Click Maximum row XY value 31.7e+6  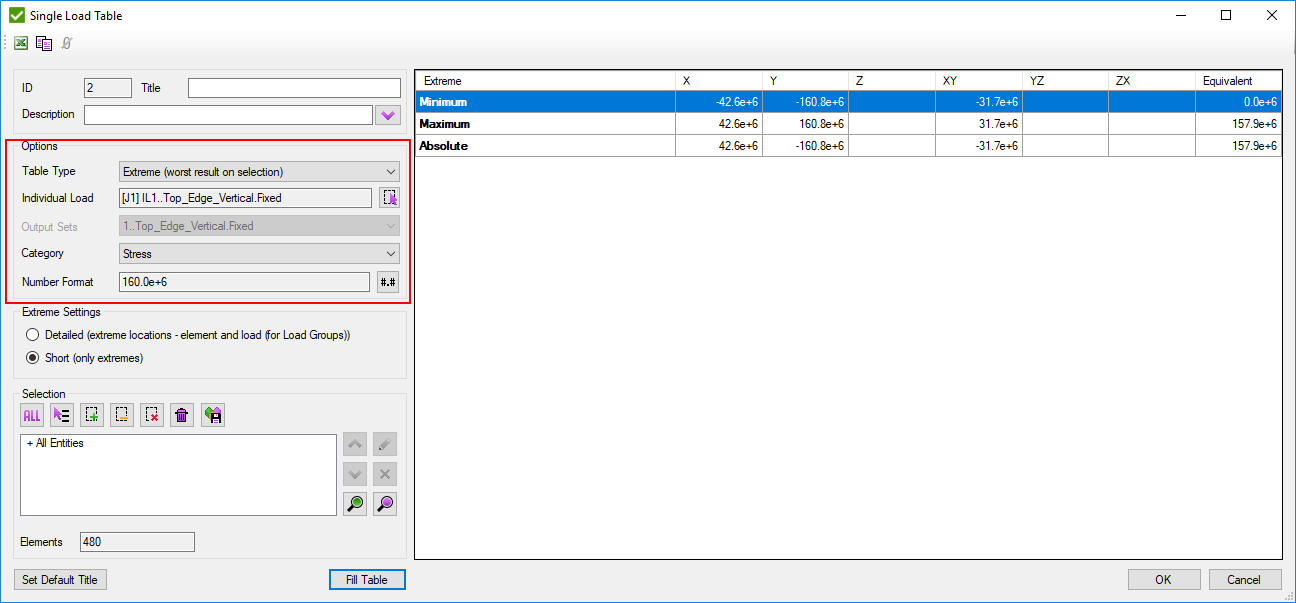pos(979,124)
